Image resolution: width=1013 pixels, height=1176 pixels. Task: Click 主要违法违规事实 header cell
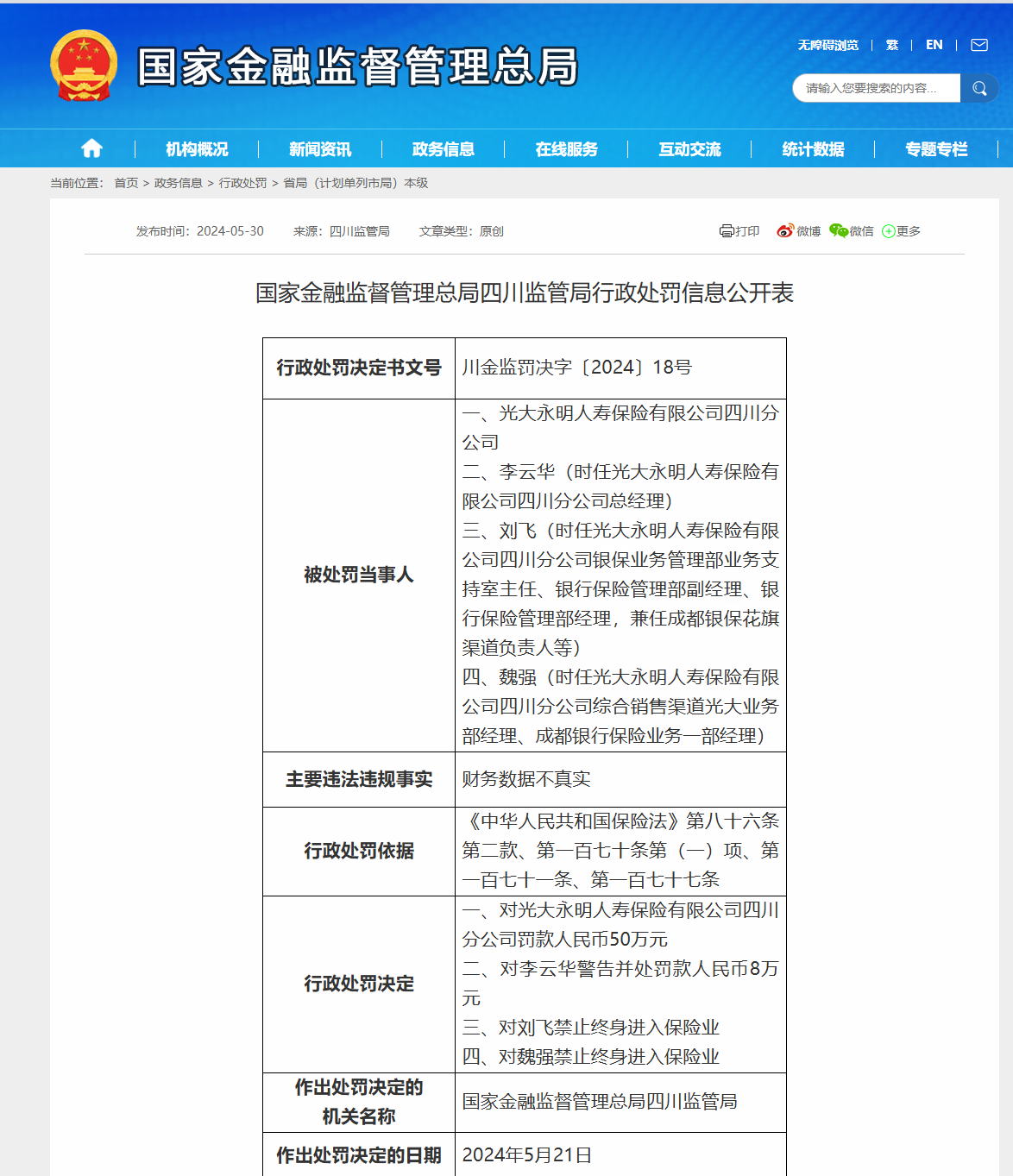[359, 780]
